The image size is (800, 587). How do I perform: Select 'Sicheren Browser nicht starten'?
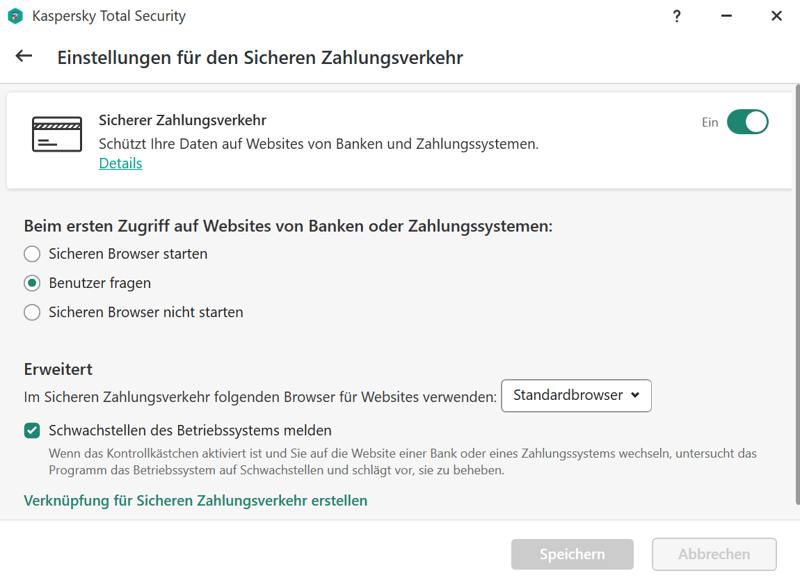(x=32, y=312)
